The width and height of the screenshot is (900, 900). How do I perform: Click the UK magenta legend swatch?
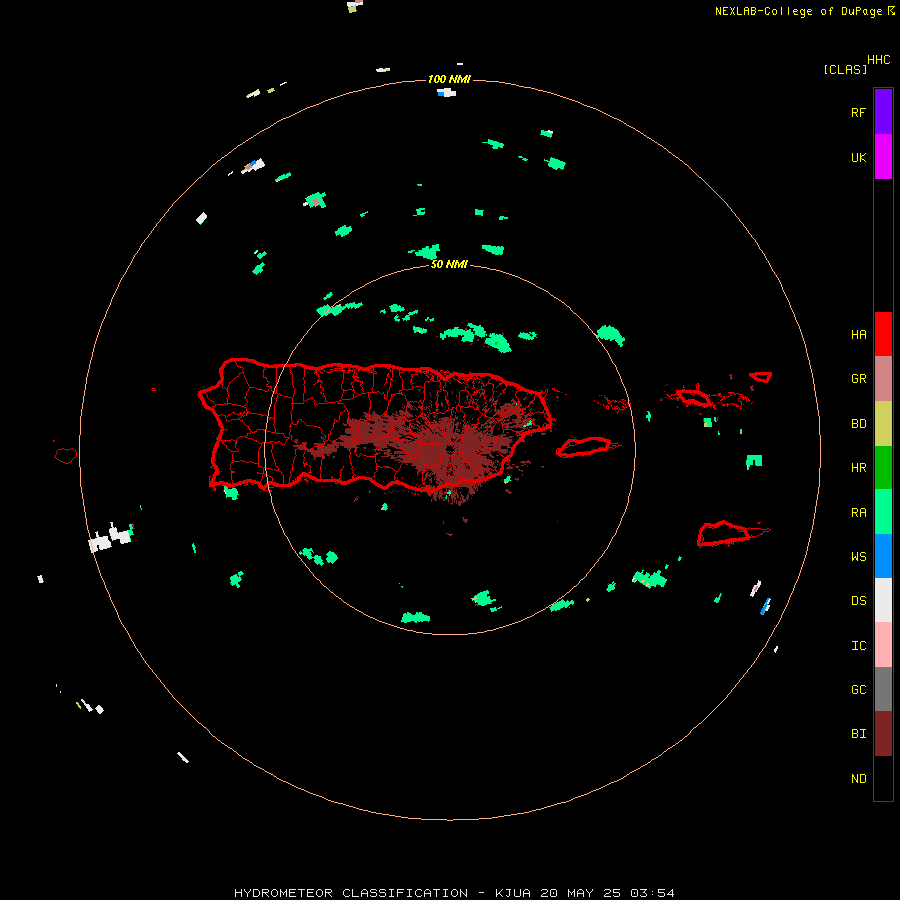(883, 157)
